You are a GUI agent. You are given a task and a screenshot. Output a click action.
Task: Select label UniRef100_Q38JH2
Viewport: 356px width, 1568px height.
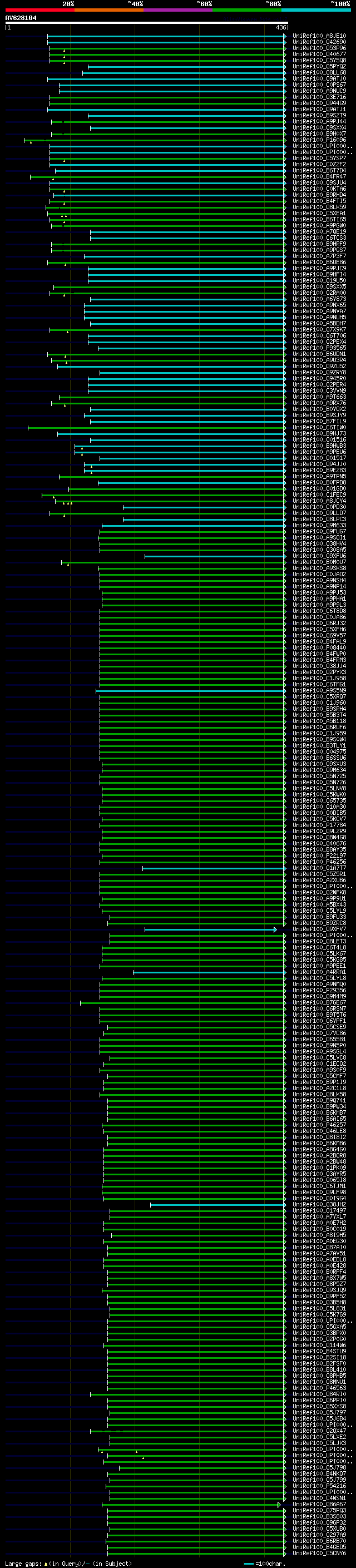319,1205
